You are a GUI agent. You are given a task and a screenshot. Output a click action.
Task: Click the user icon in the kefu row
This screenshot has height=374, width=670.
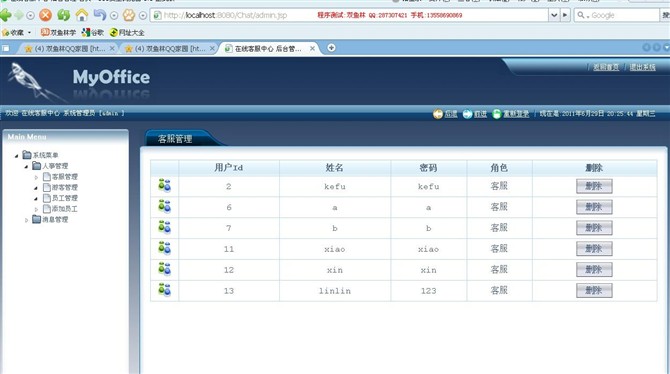165,186
